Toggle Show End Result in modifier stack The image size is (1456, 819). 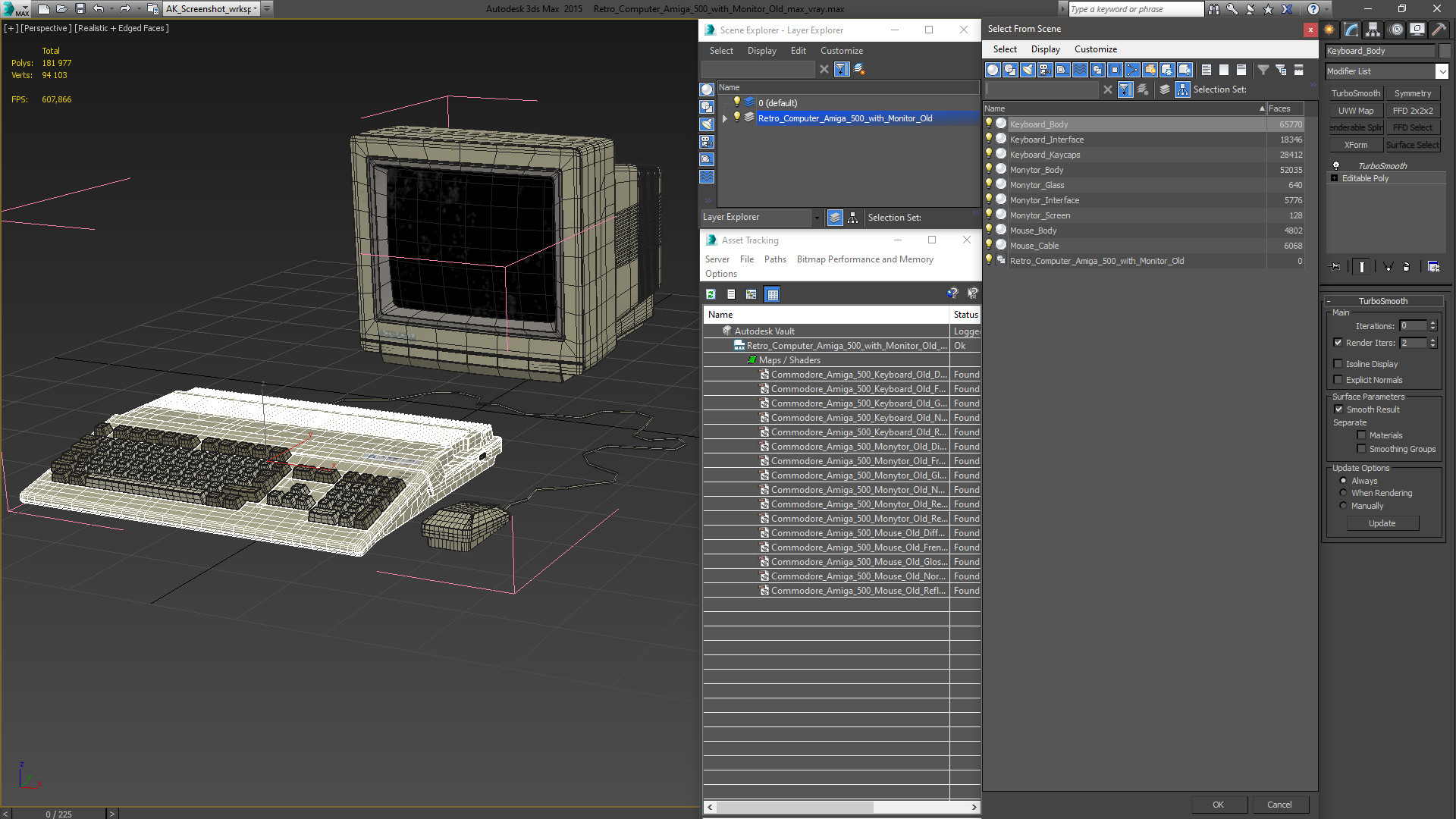point(1362,267)
